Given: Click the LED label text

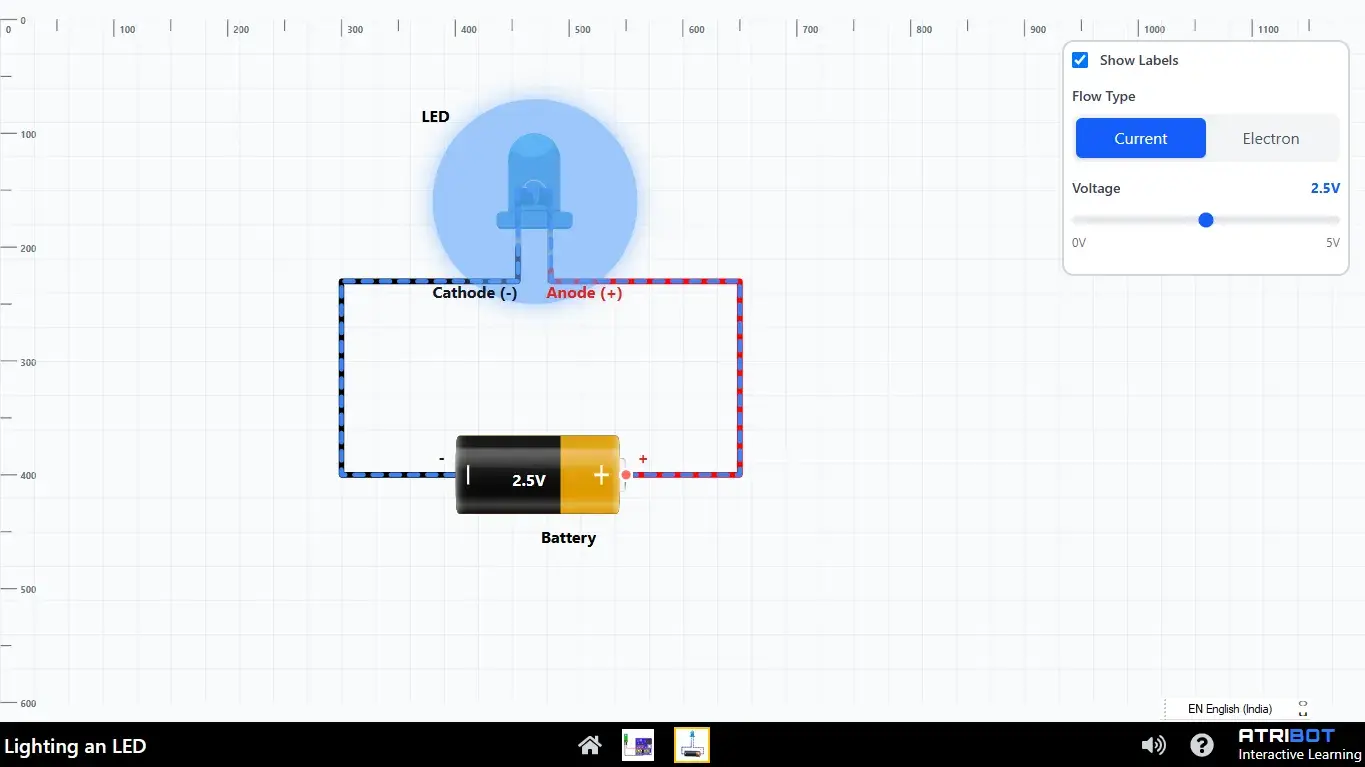Looking at the screenshot, I should click(435, 117).
